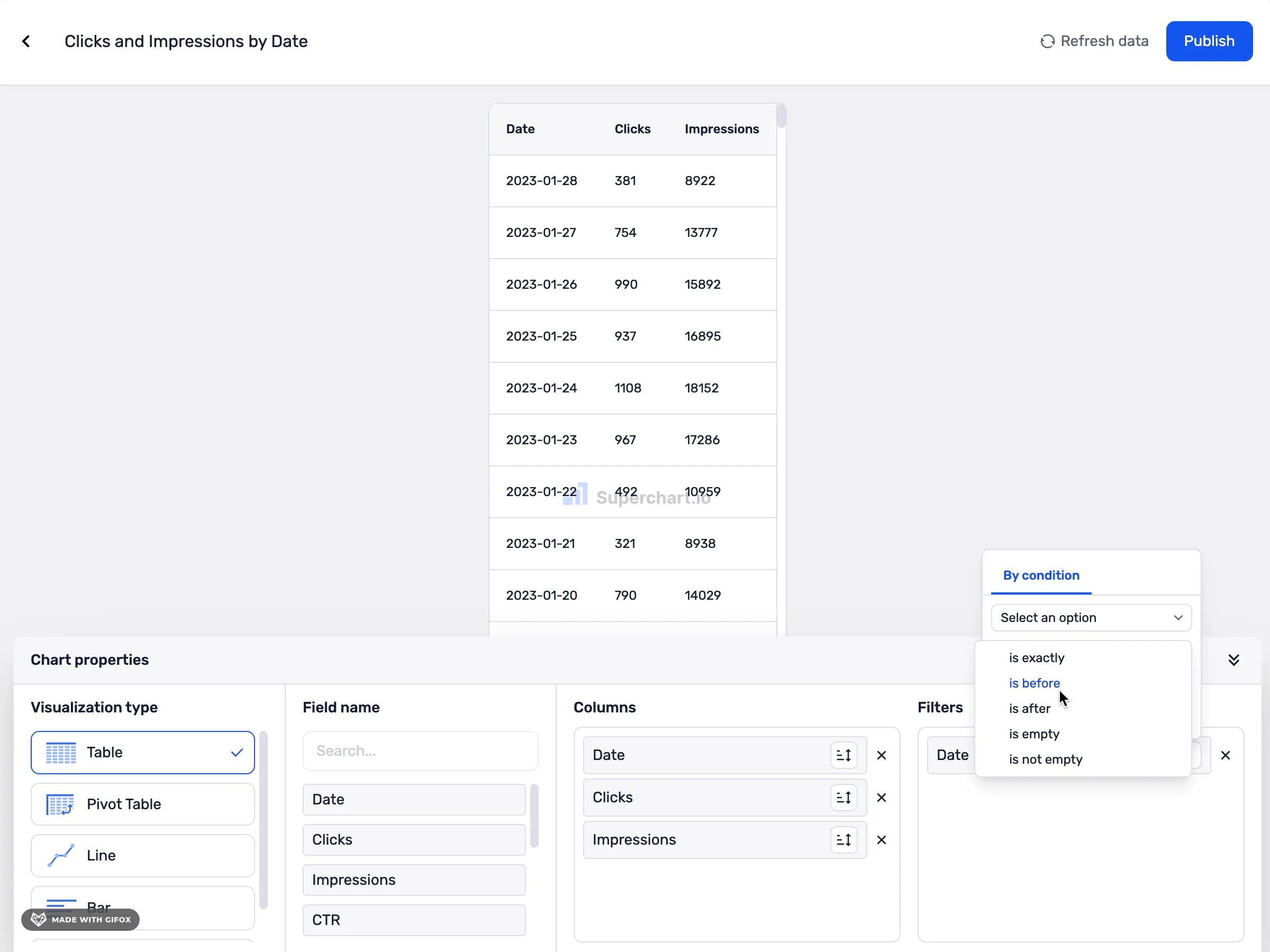Image resolution: width=1270 pixels, height=952 pixels.
Task: Click the Date item in Columns
Action: [x=724, y=755]
